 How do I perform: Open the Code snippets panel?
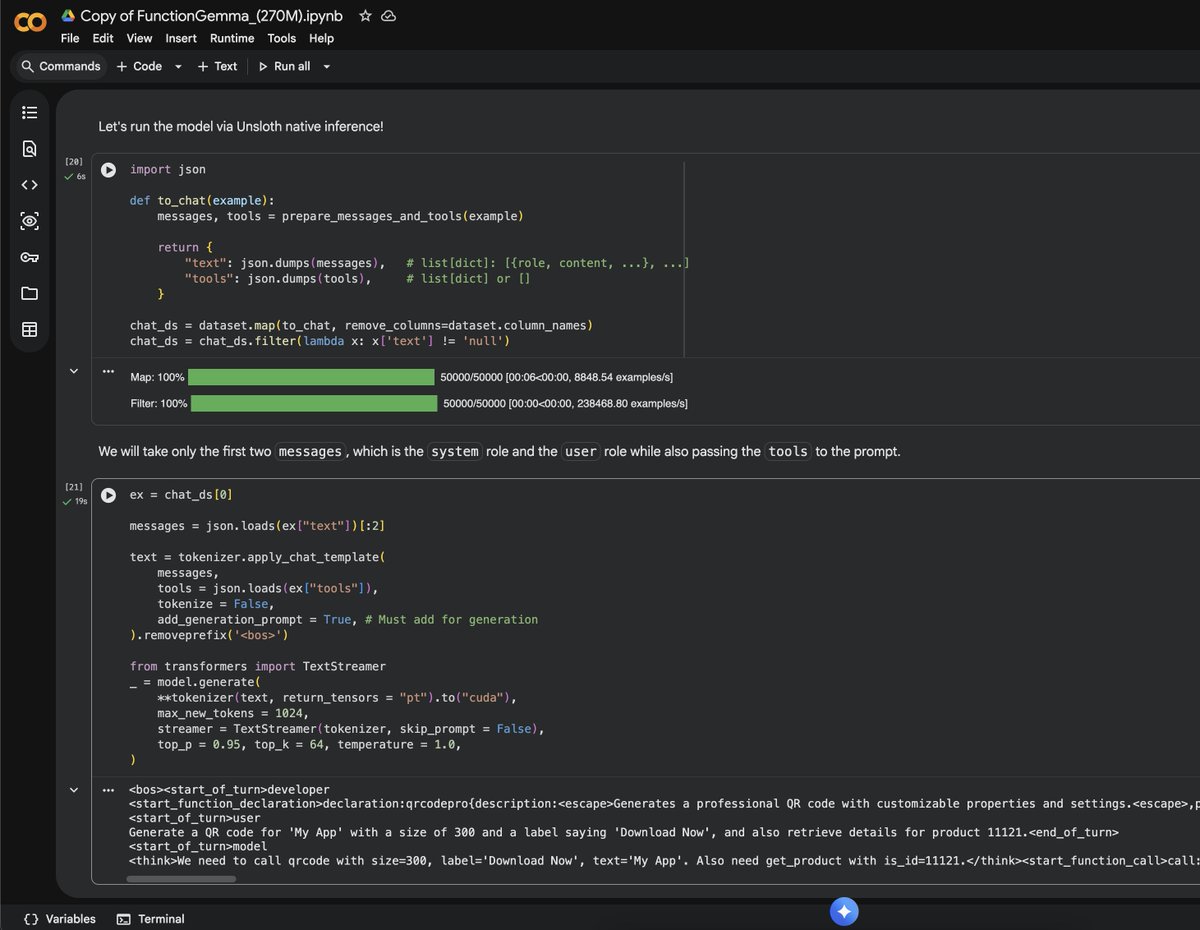29,184
